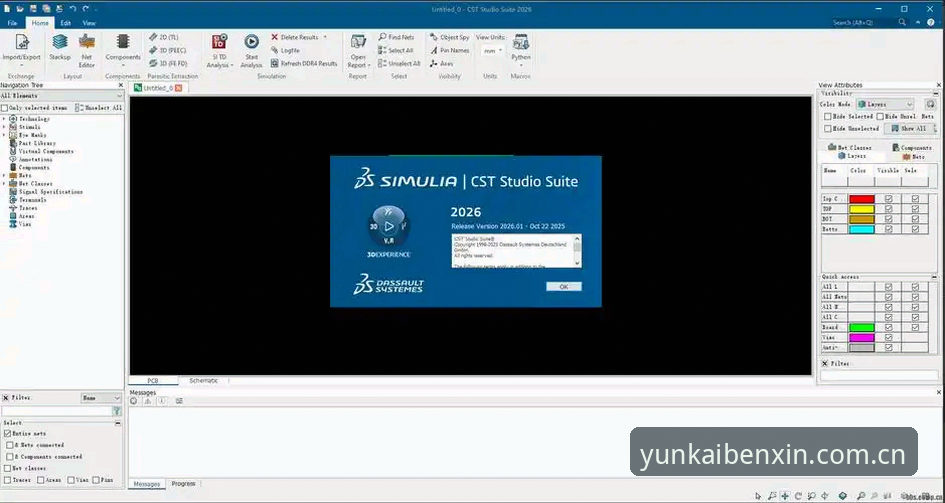Toggle the Entire nets checkbox
Image resolution: width=945 pixels, height=503 pixels.
click(x=7, y=433)
